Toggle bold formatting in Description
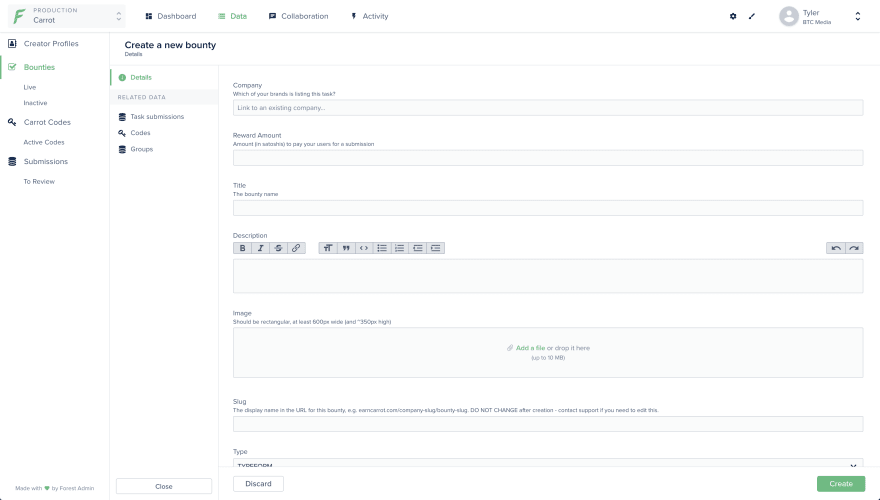The height and width of the screenshot is (500, 880). coord(242,248)
